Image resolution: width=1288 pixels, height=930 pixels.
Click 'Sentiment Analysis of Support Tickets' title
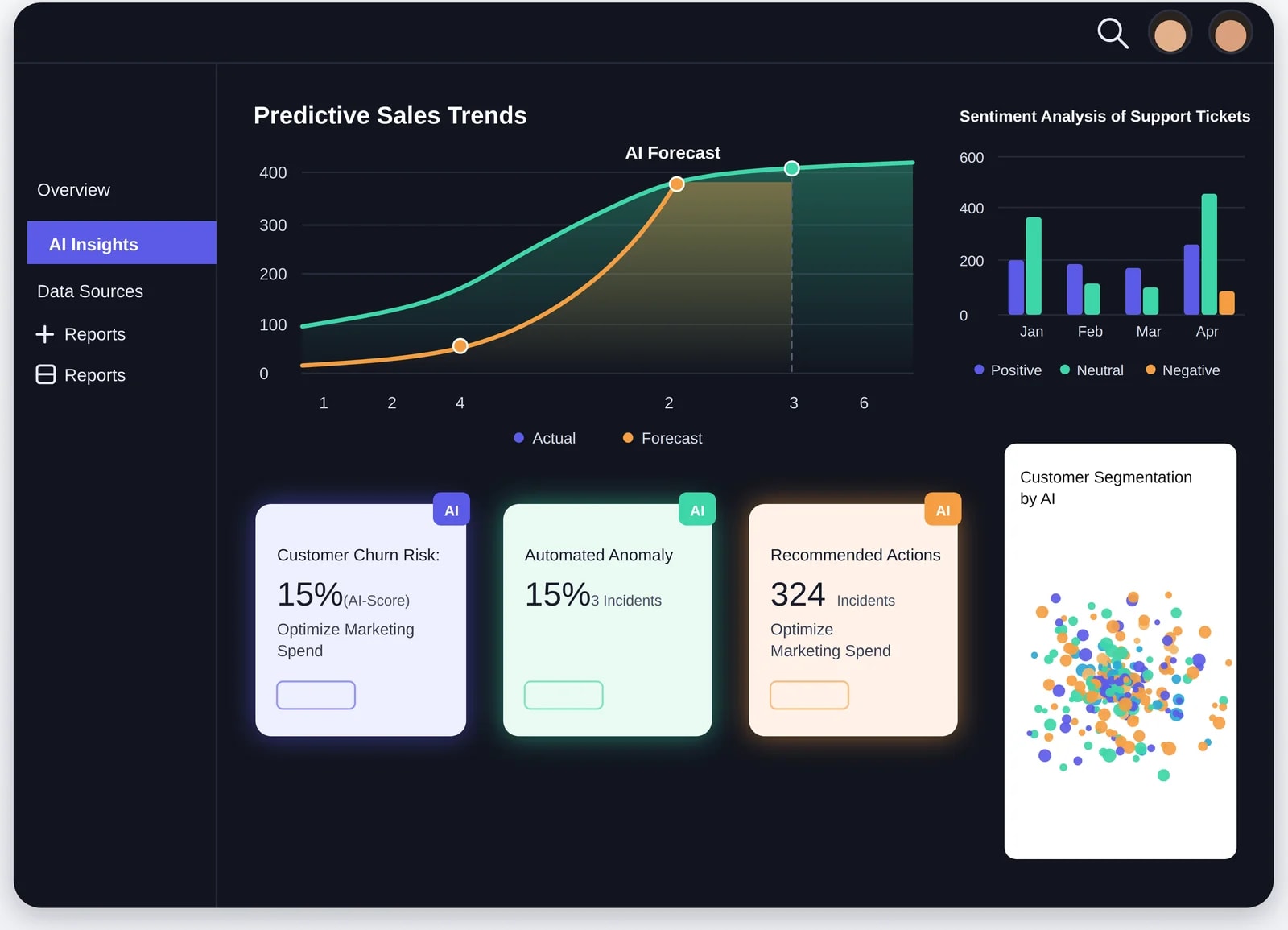[1104, 116]
